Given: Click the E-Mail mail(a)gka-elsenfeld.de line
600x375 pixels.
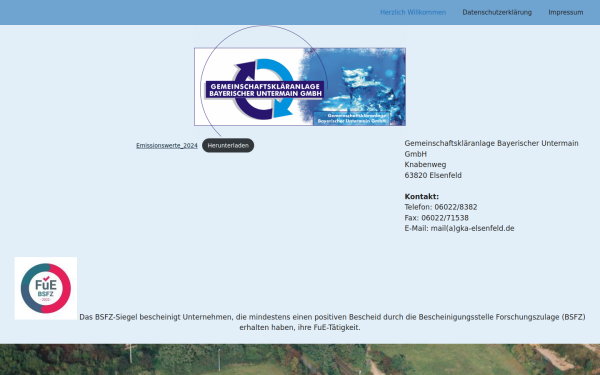Looking at the screenshot, I should 459,228.
